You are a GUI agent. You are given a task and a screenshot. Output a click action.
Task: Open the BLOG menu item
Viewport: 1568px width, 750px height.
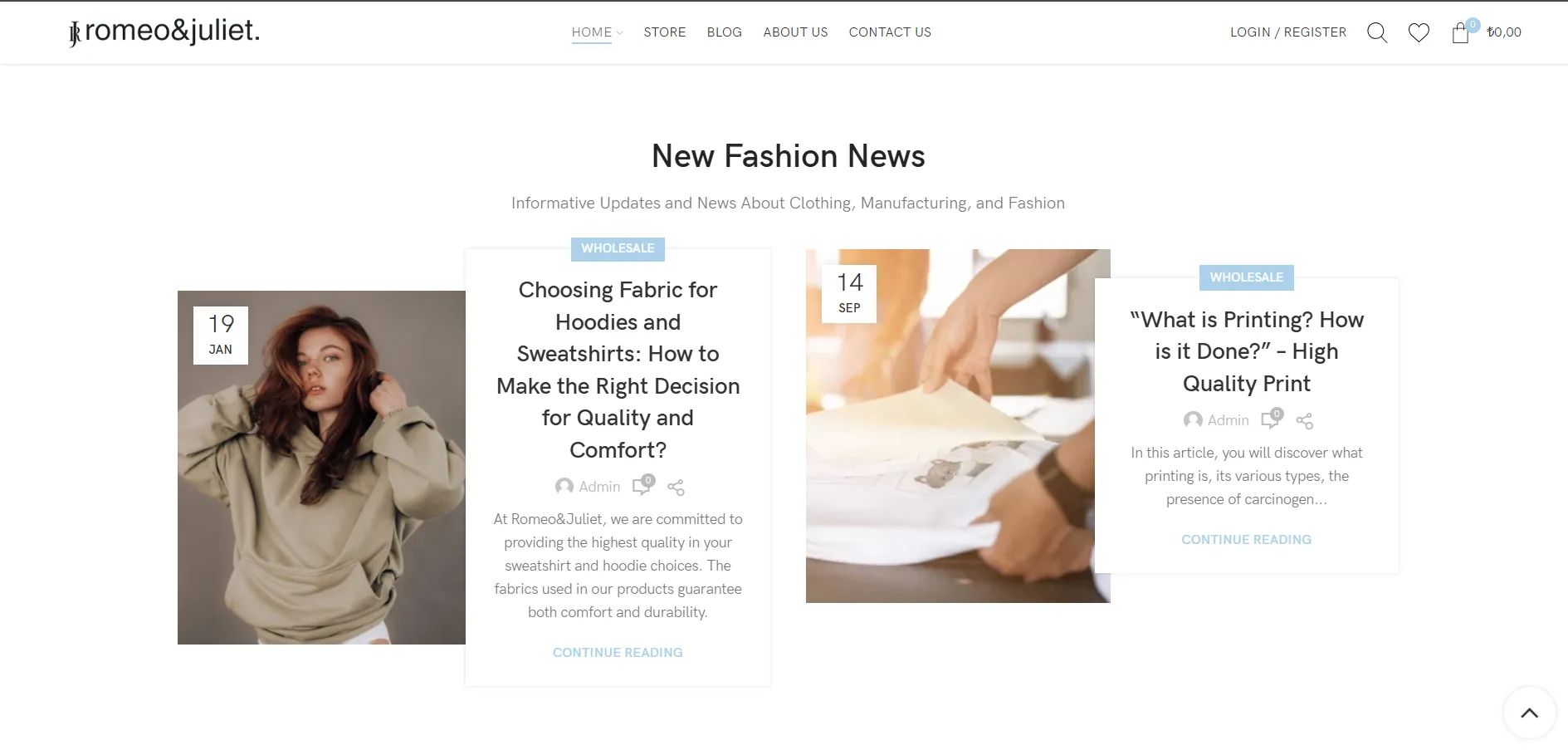[x=724, y=32]
